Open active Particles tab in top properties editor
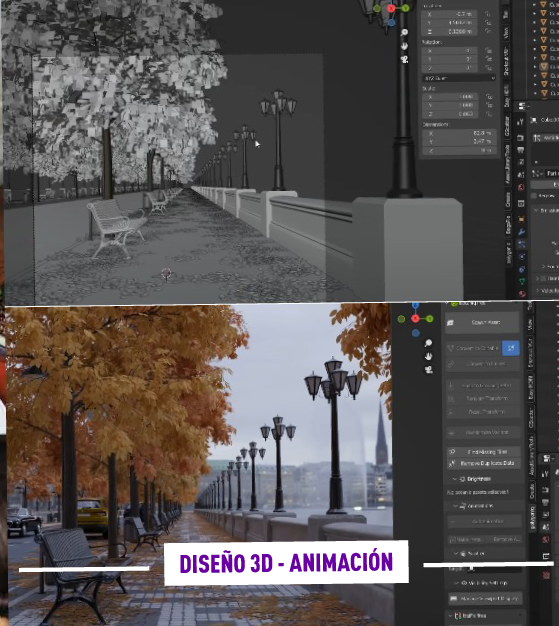The height and width of the screenshot is (626, 559). pos(521,244)
